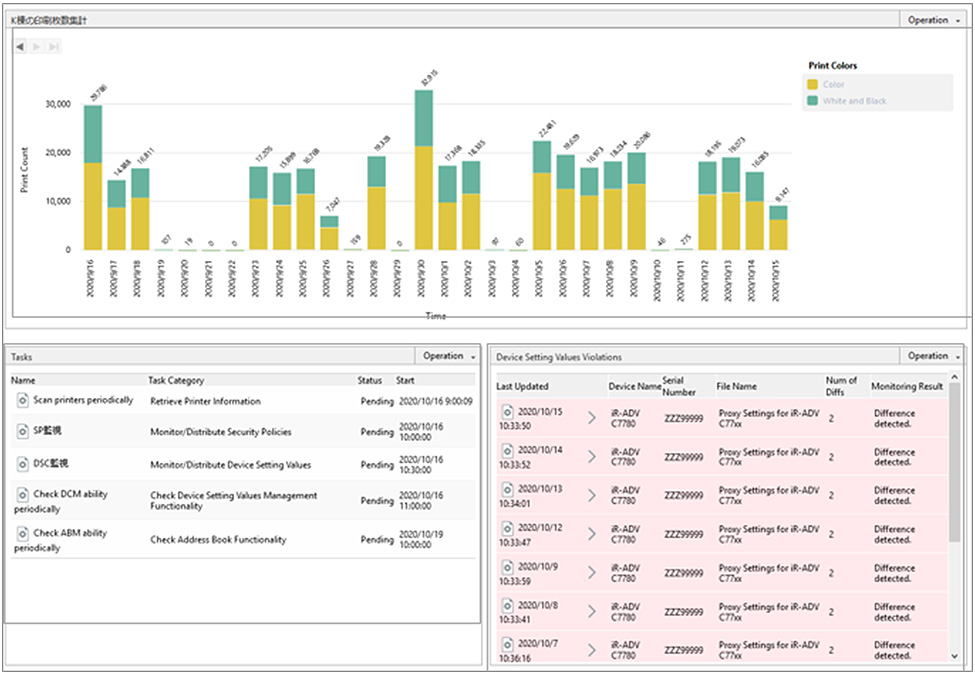Toggle White and Black legend entry

coord(813,101)
